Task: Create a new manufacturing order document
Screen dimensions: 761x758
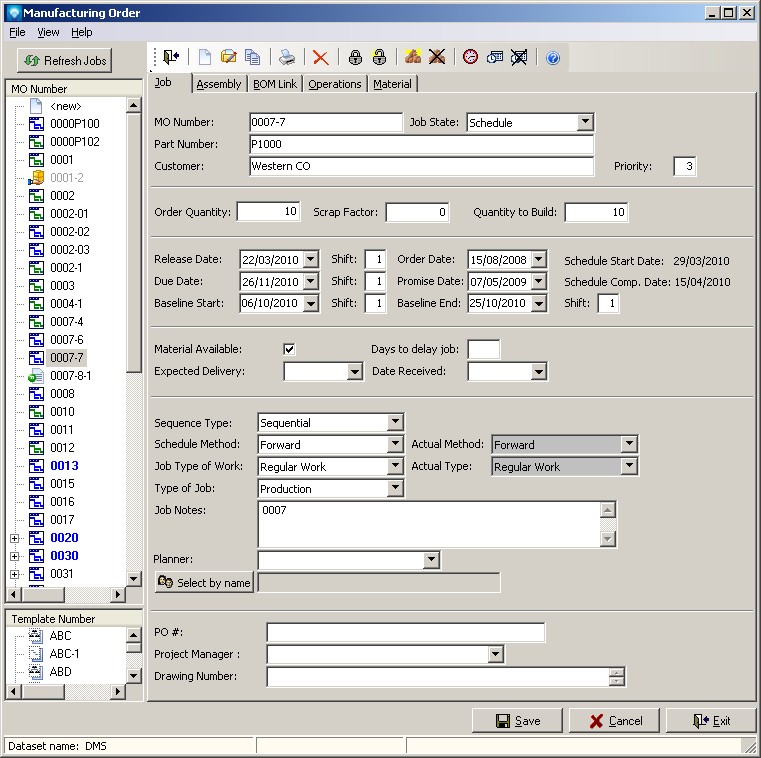Action: pos(204,58)
